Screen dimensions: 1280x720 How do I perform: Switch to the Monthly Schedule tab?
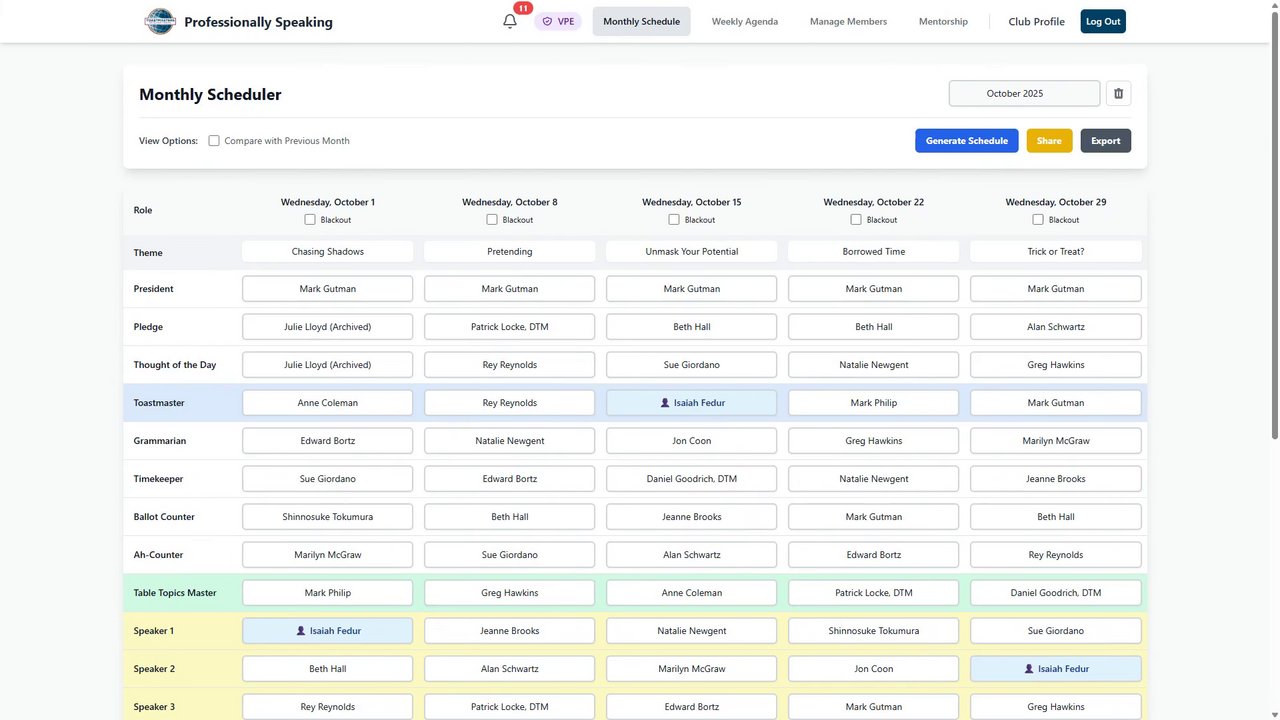click(641, 21)
